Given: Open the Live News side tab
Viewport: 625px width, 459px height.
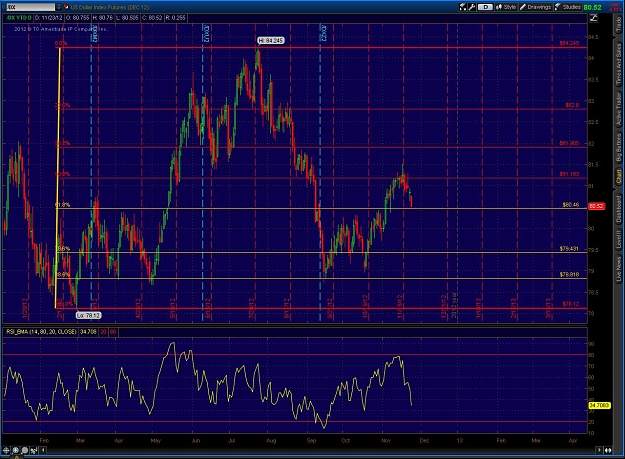Looking at the screenshot, I should tap(619, 269).
